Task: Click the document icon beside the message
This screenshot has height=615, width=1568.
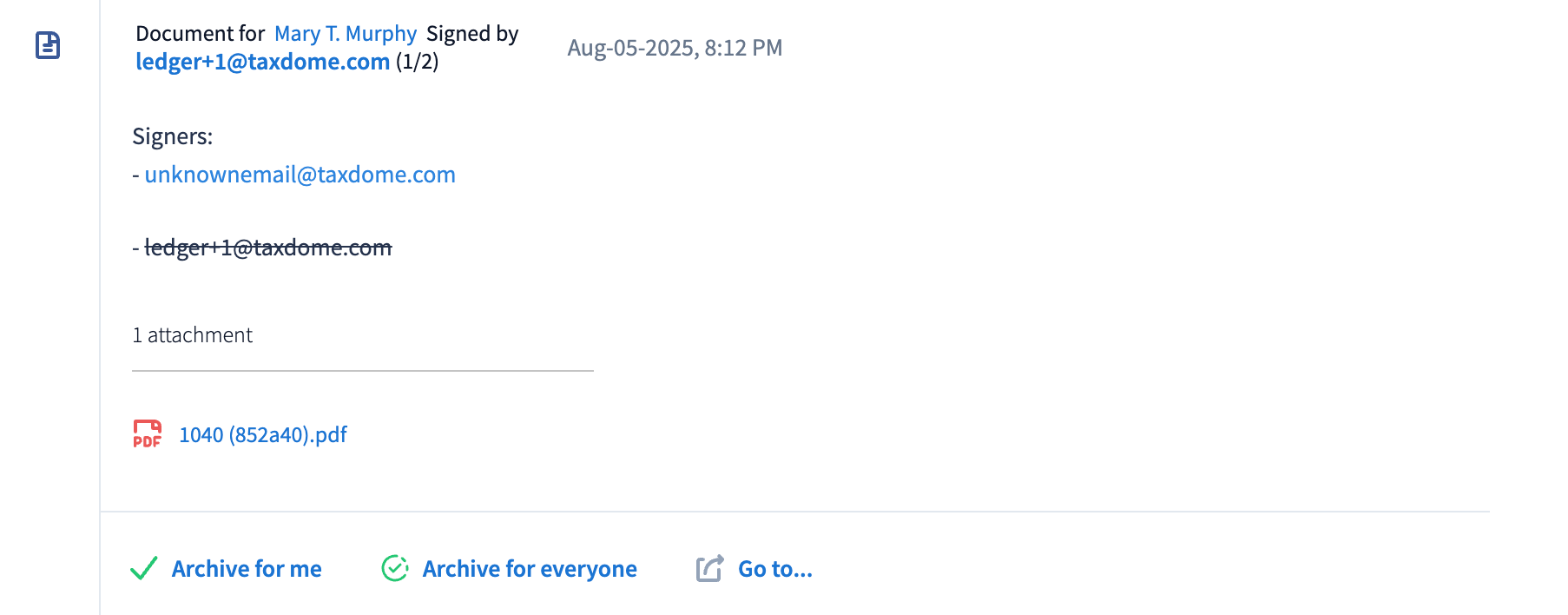Action: click(x=48, y=45)
